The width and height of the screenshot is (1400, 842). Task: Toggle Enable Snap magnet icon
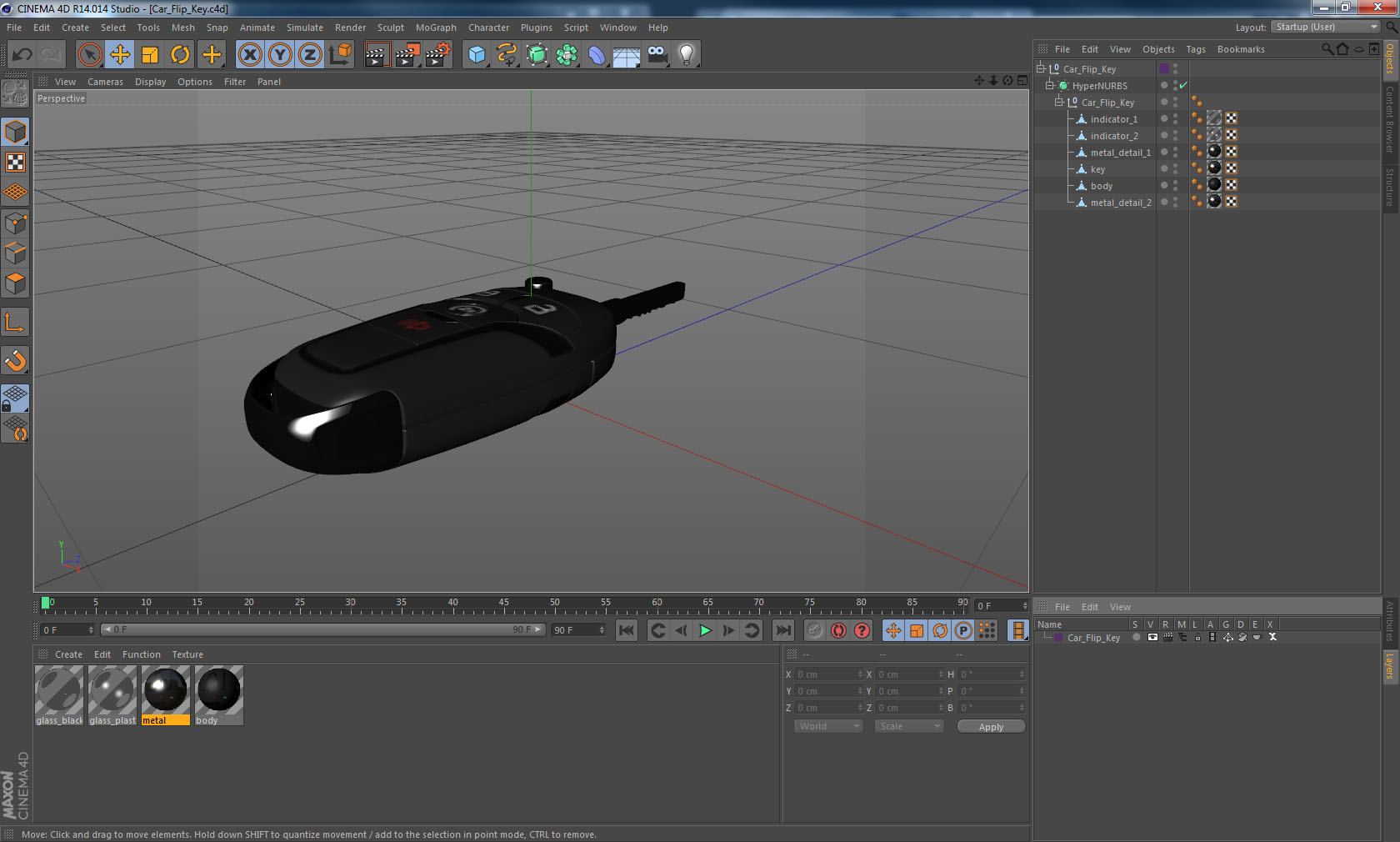[x=15, y=360]
